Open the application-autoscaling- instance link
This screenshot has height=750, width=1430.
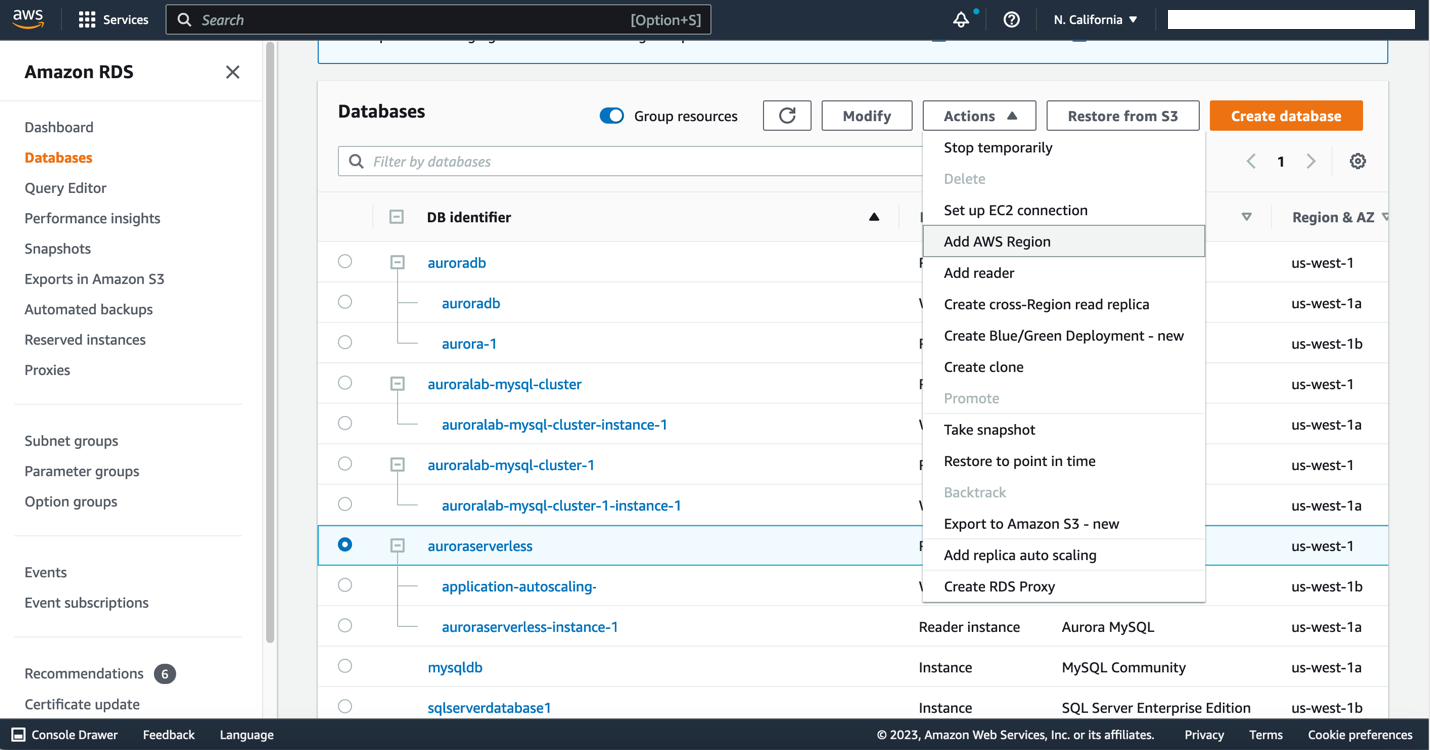click(519, 586)
